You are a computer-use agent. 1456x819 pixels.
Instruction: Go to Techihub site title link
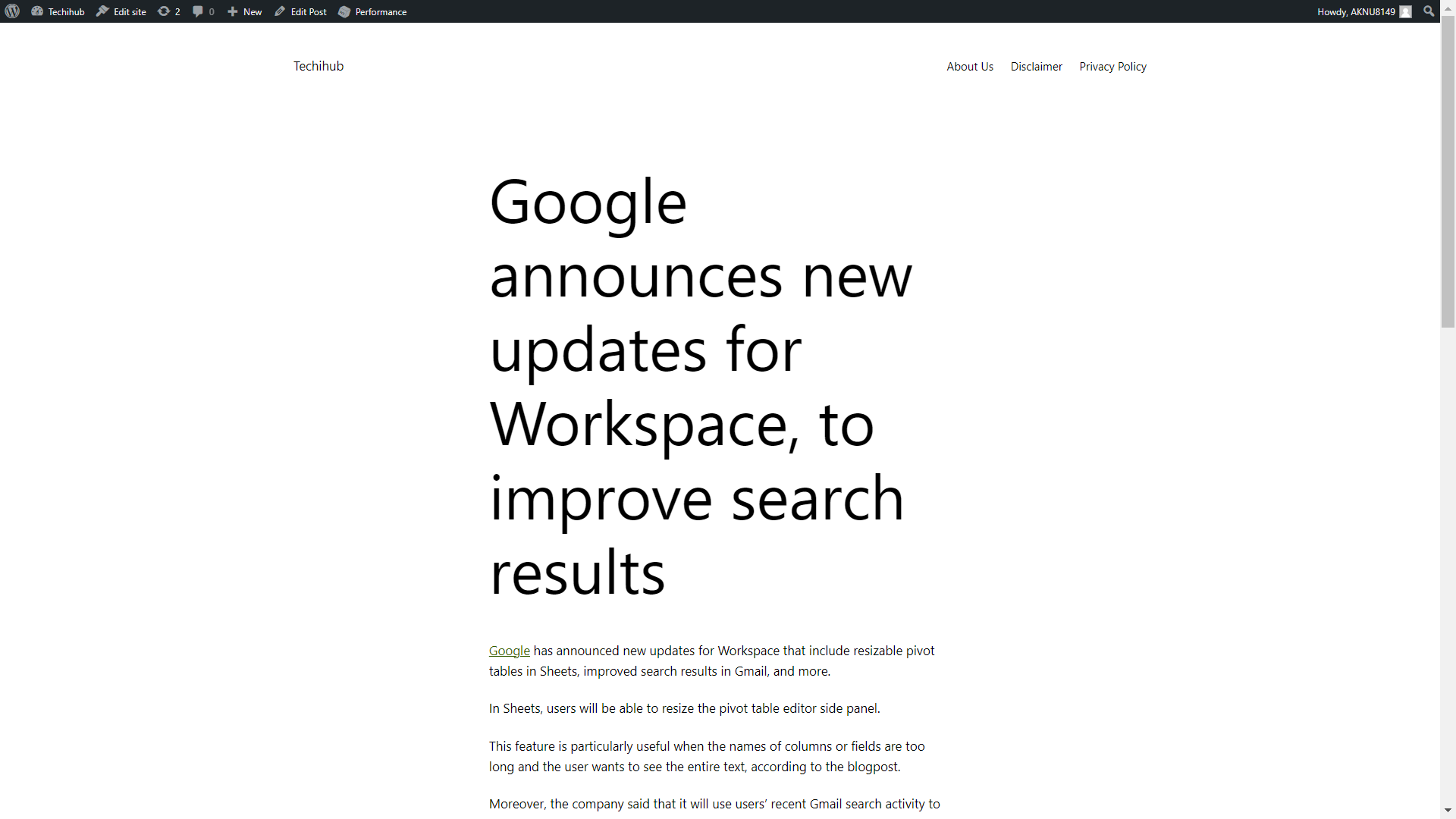tap(318, 66)
